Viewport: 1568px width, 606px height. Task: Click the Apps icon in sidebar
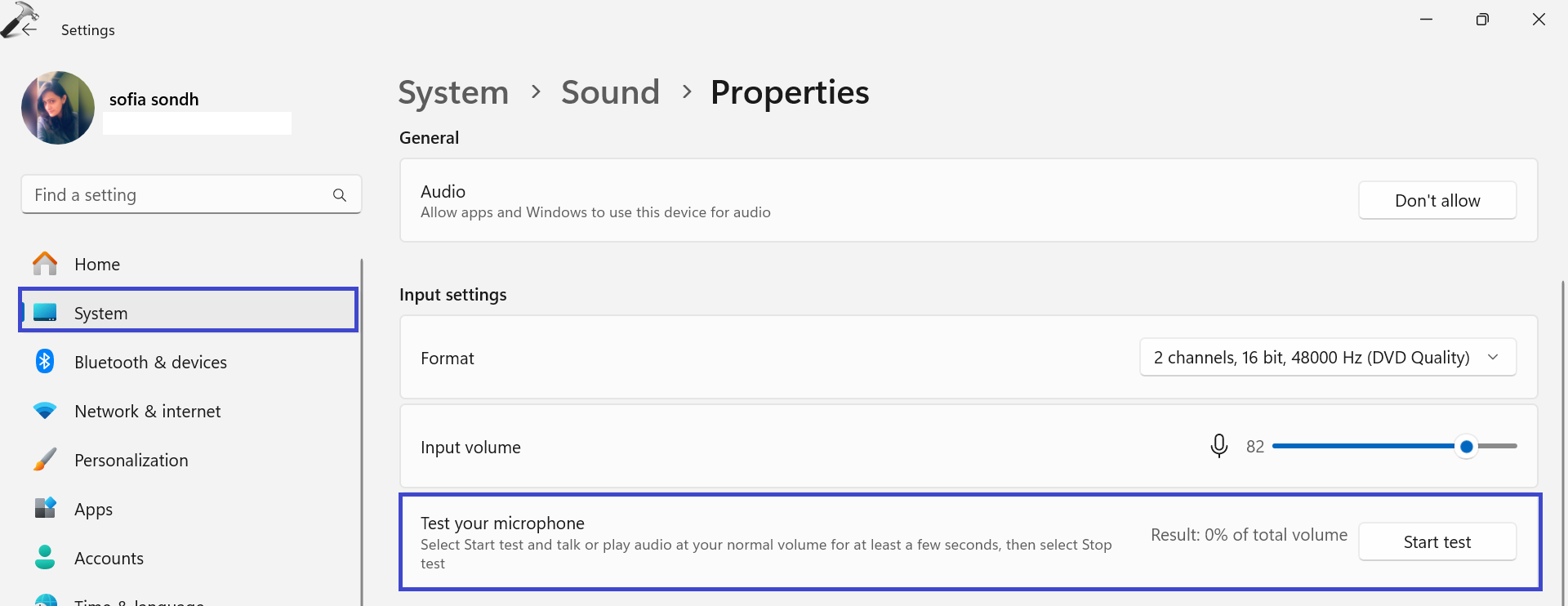click(45, 508)
